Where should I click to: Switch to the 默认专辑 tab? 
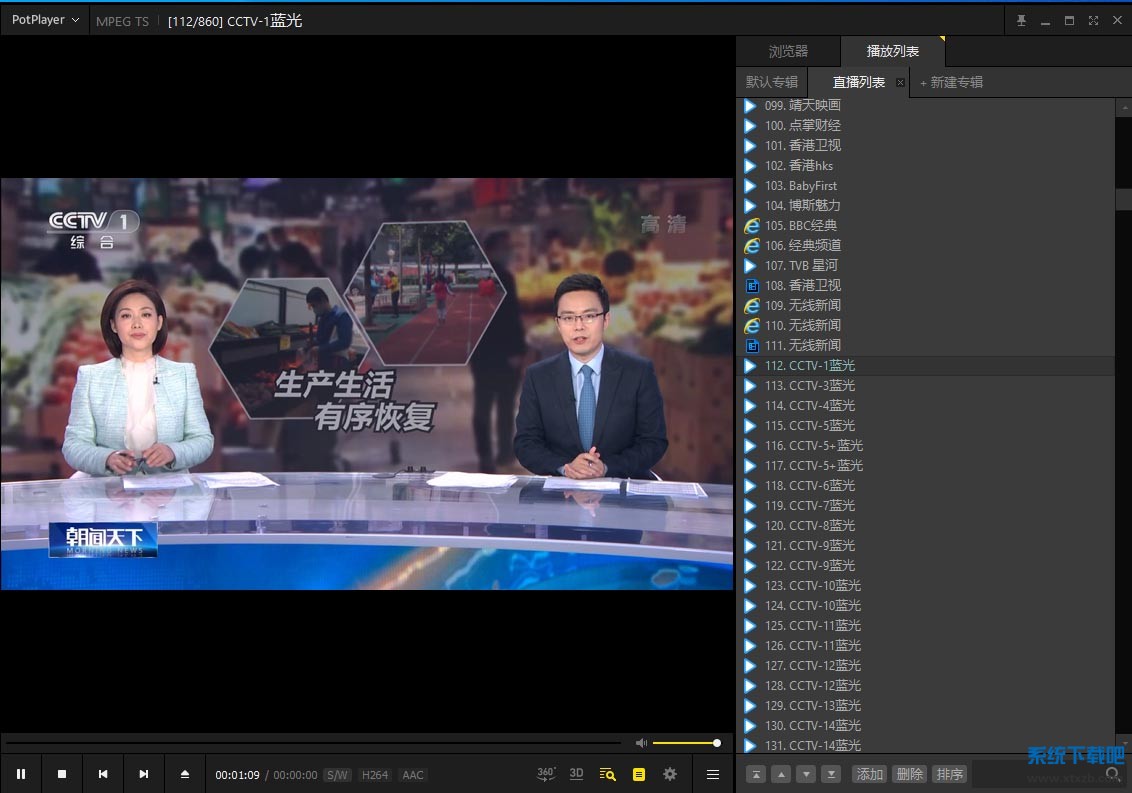(772, 82)
